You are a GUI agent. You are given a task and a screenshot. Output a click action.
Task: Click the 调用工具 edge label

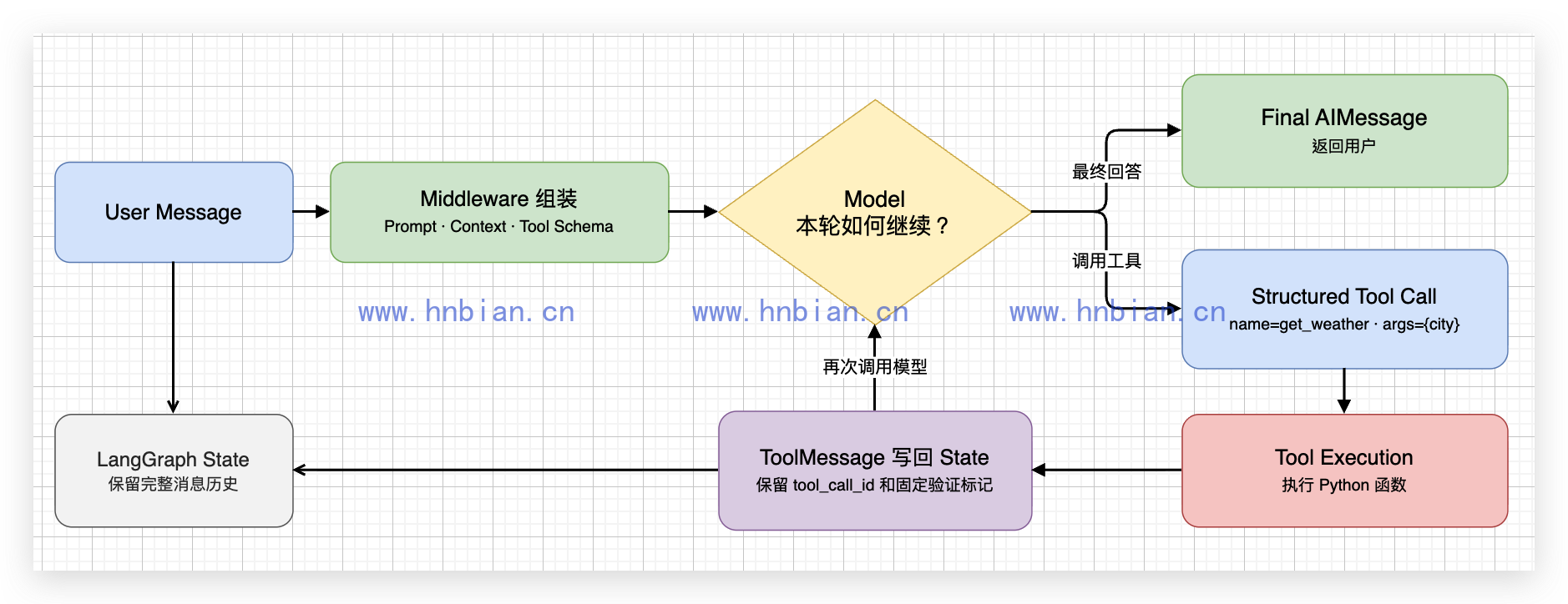pyautogui.click(x=1106, y=260)
